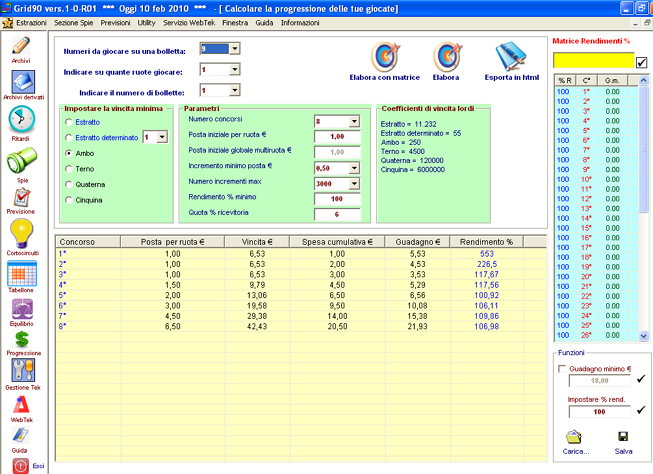Click the Quota % ricevitoria input field
The width and height of the screenshot is (653, 474).
pyautogui.click(x=337, y=214)
